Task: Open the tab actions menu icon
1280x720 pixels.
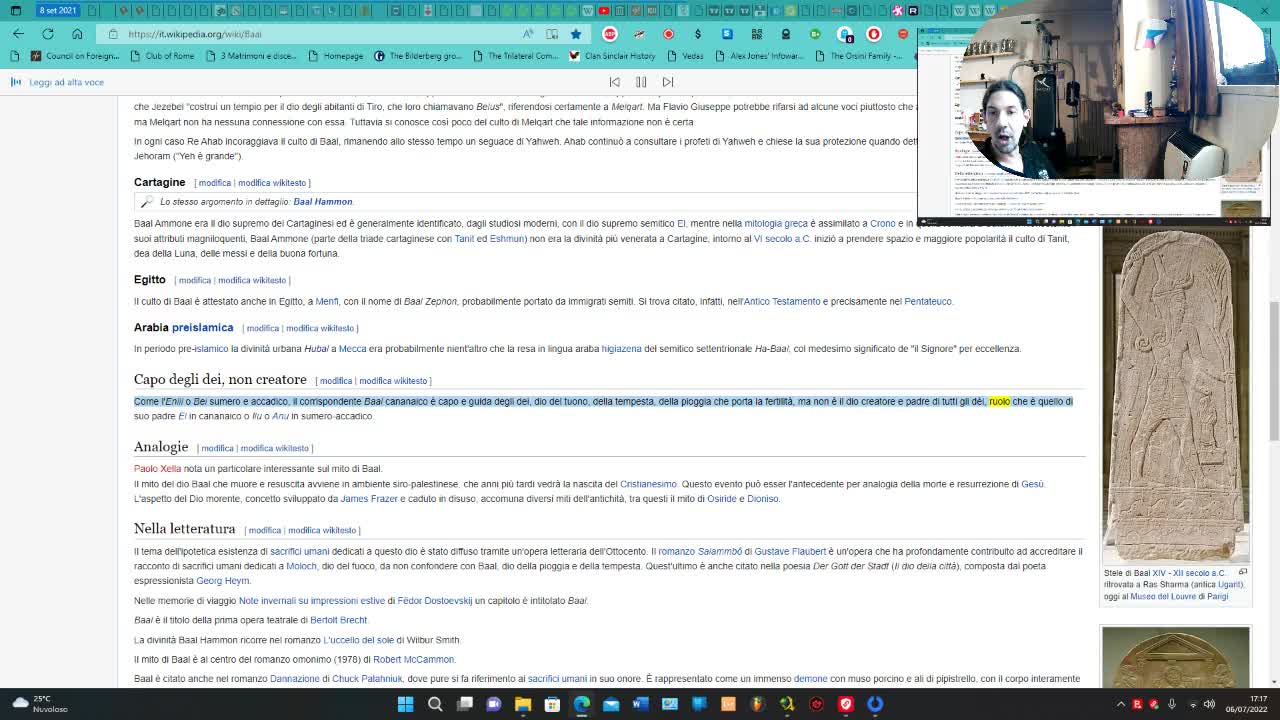Action: click(15, 10)
